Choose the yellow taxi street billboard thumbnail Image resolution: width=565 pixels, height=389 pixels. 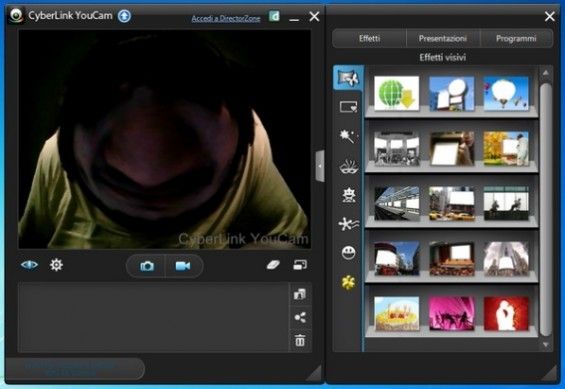tap(451, 204)
